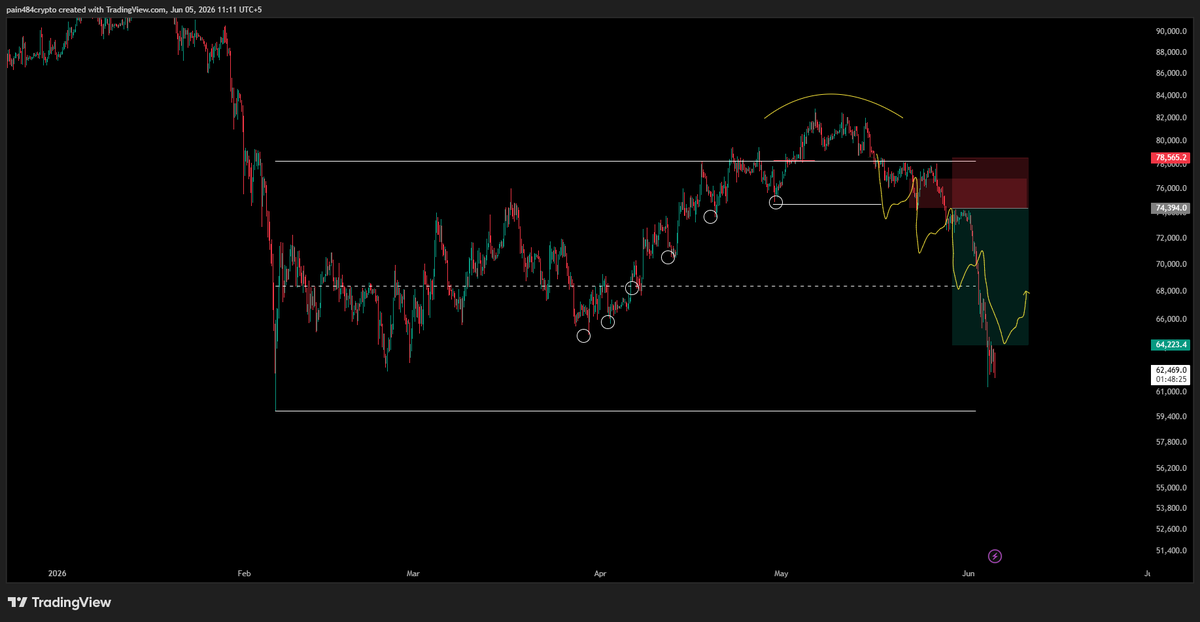Click the TradingView logo at the bottom
The image size is (1200, 622).
(60, 602)
